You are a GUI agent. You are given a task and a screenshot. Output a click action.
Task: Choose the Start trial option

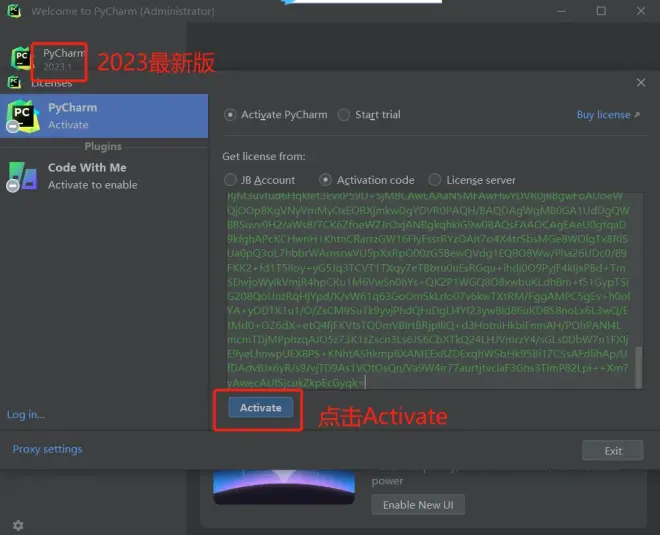pos(344,115)
